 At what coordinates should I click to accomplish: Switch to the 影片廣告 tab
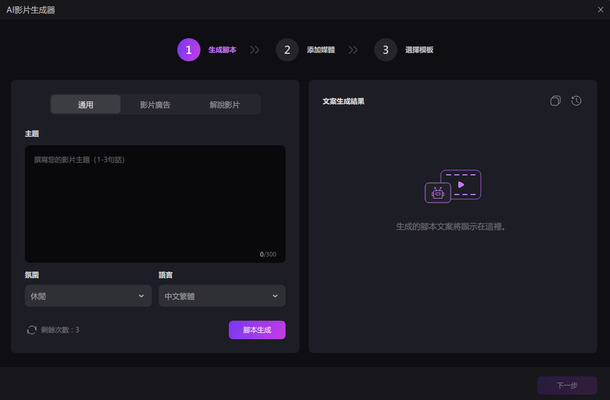155,104
